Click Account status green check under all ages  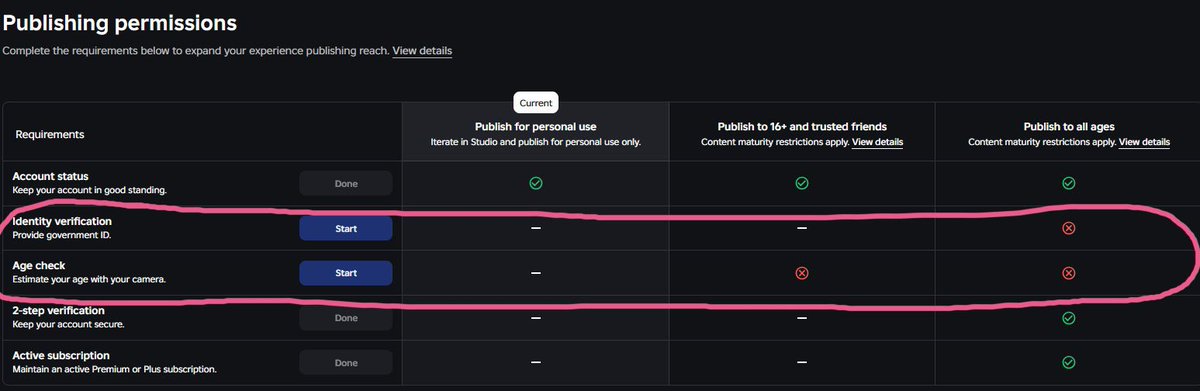coord(1068,183)
